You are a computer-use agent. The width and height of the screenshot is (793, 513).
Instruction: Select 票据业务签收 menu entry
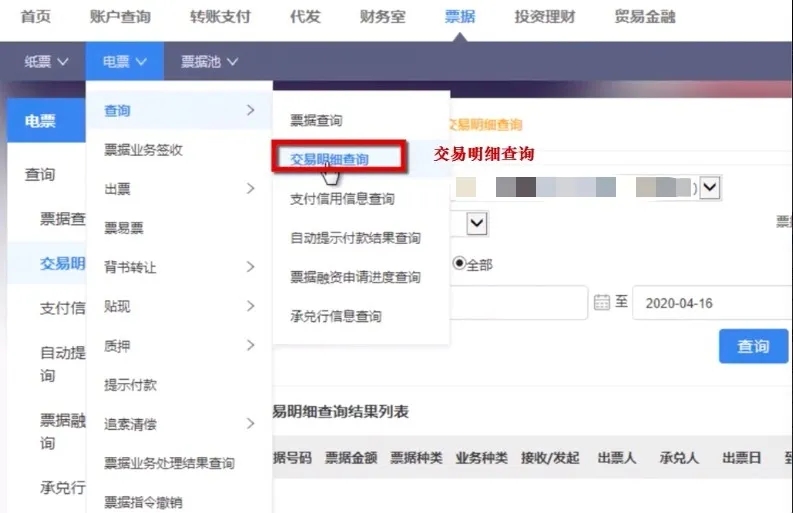coord(143,150)
